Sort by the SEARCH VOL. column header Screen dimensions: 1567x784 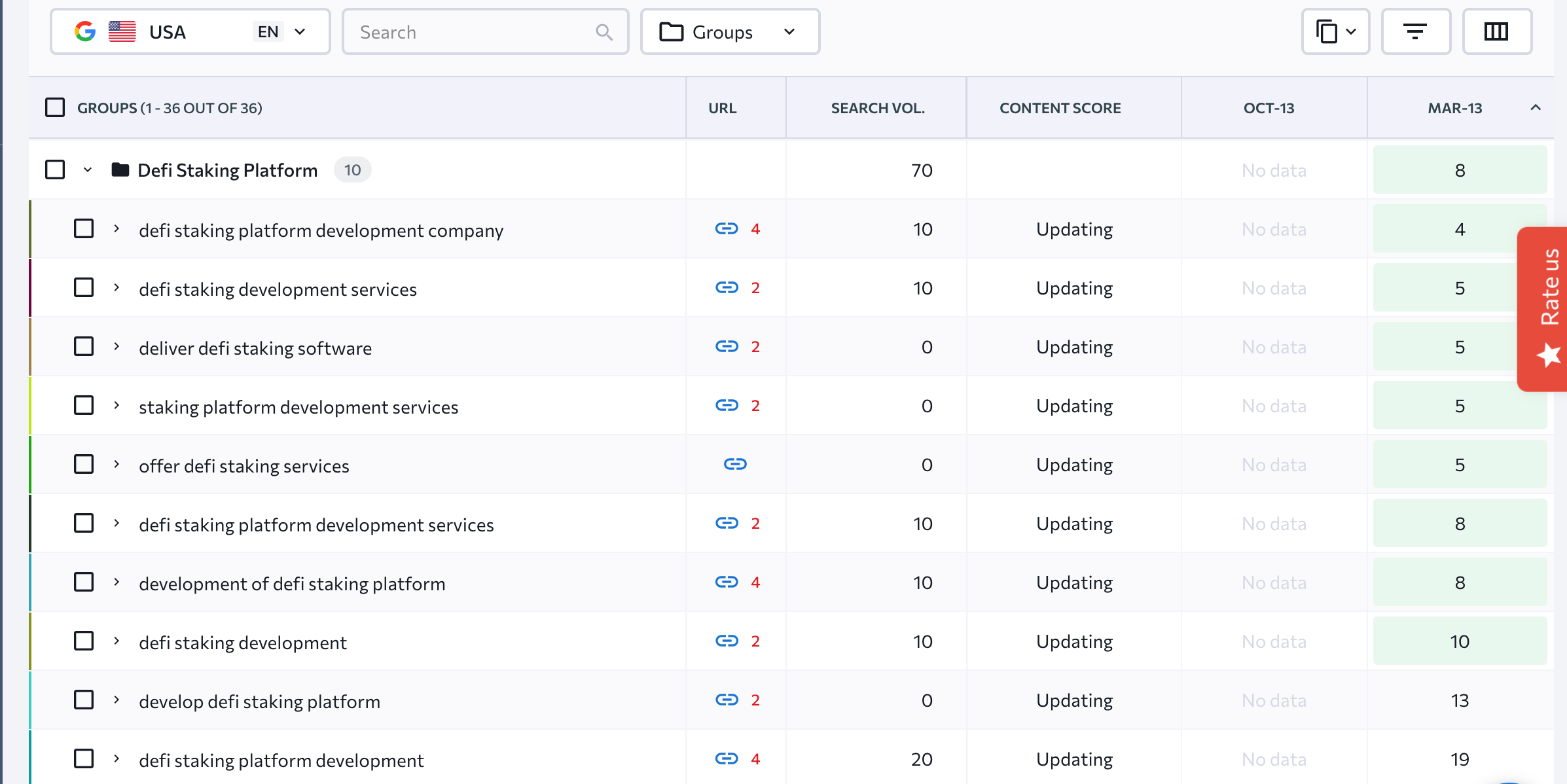877,108
